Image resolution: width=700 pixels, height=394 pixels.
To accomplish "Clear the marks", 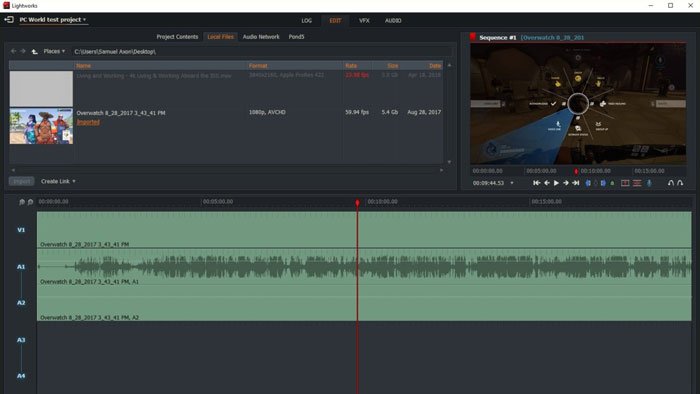I will point(596,183).
